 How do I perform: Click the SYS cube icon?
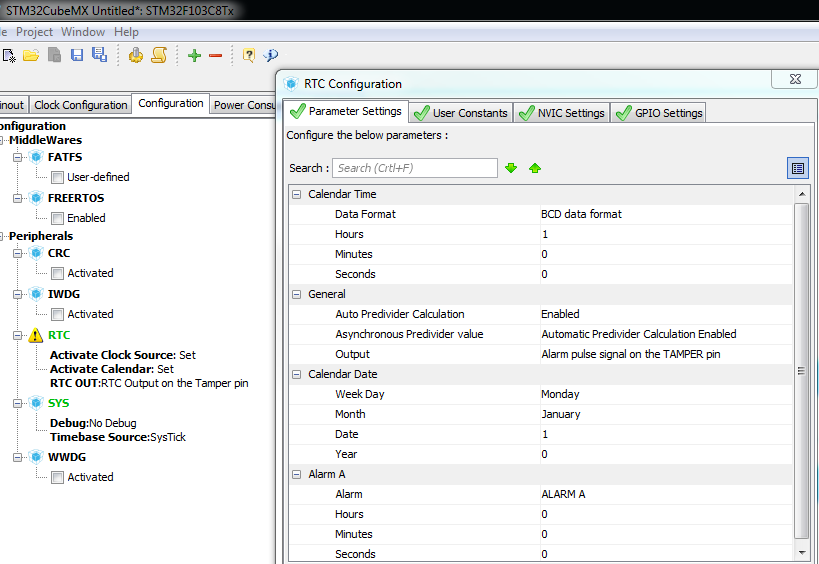pyautogui.click(x=36, y=403)
